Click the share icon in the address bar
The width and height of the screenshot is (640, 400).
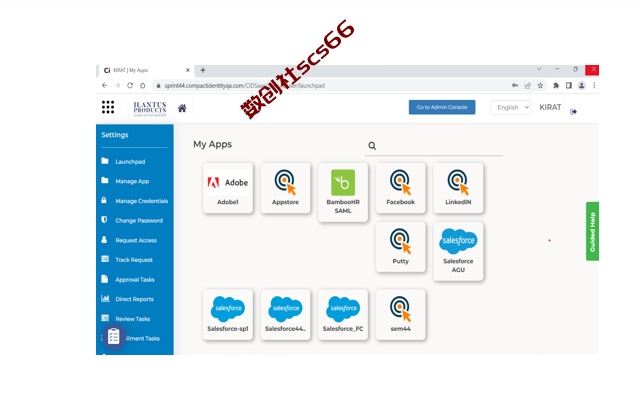click(x=528, y=85)
